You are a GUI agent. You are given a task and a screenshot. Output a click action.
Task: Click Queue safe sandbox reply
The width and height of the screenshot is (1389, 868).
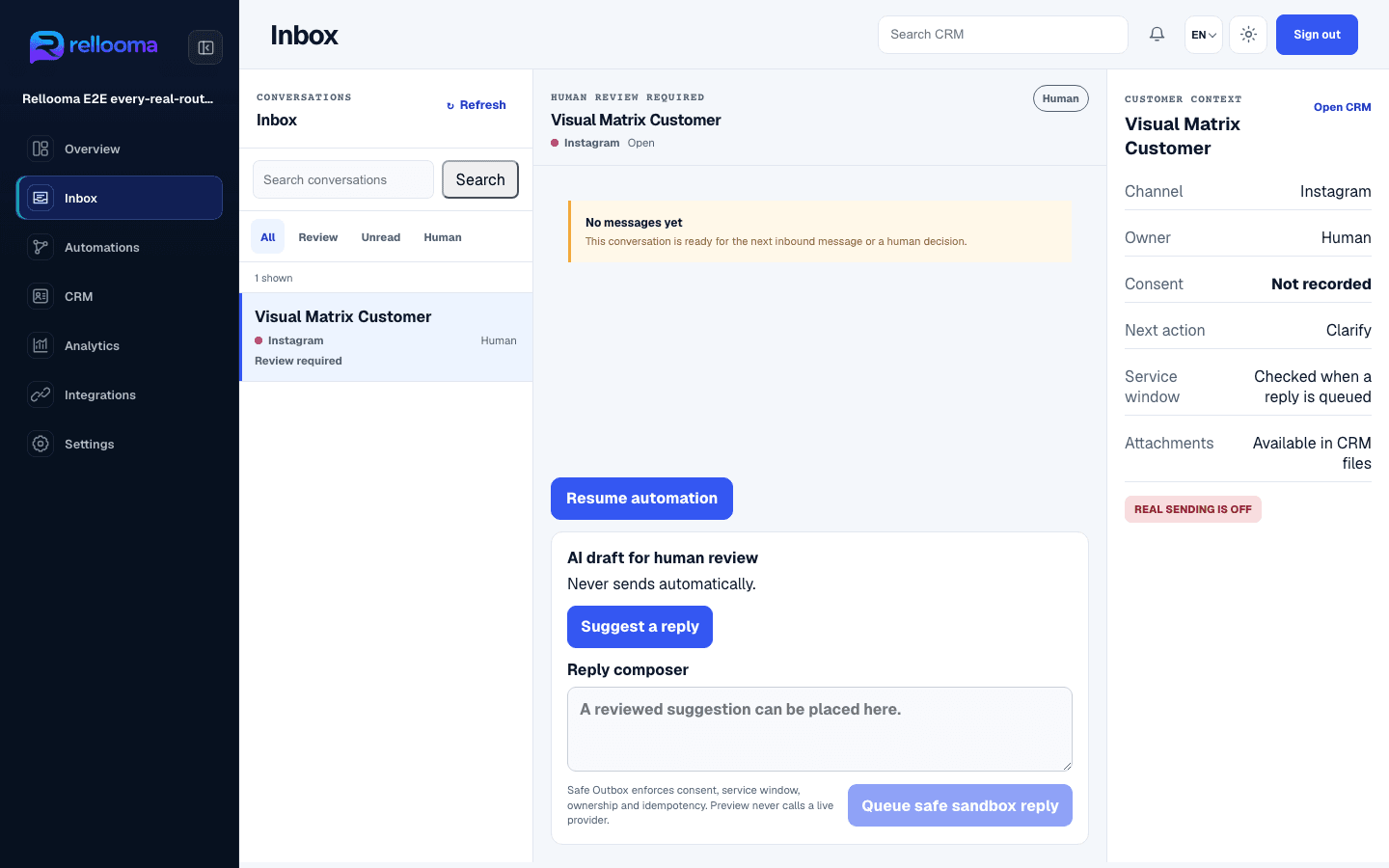coord(960,805)
